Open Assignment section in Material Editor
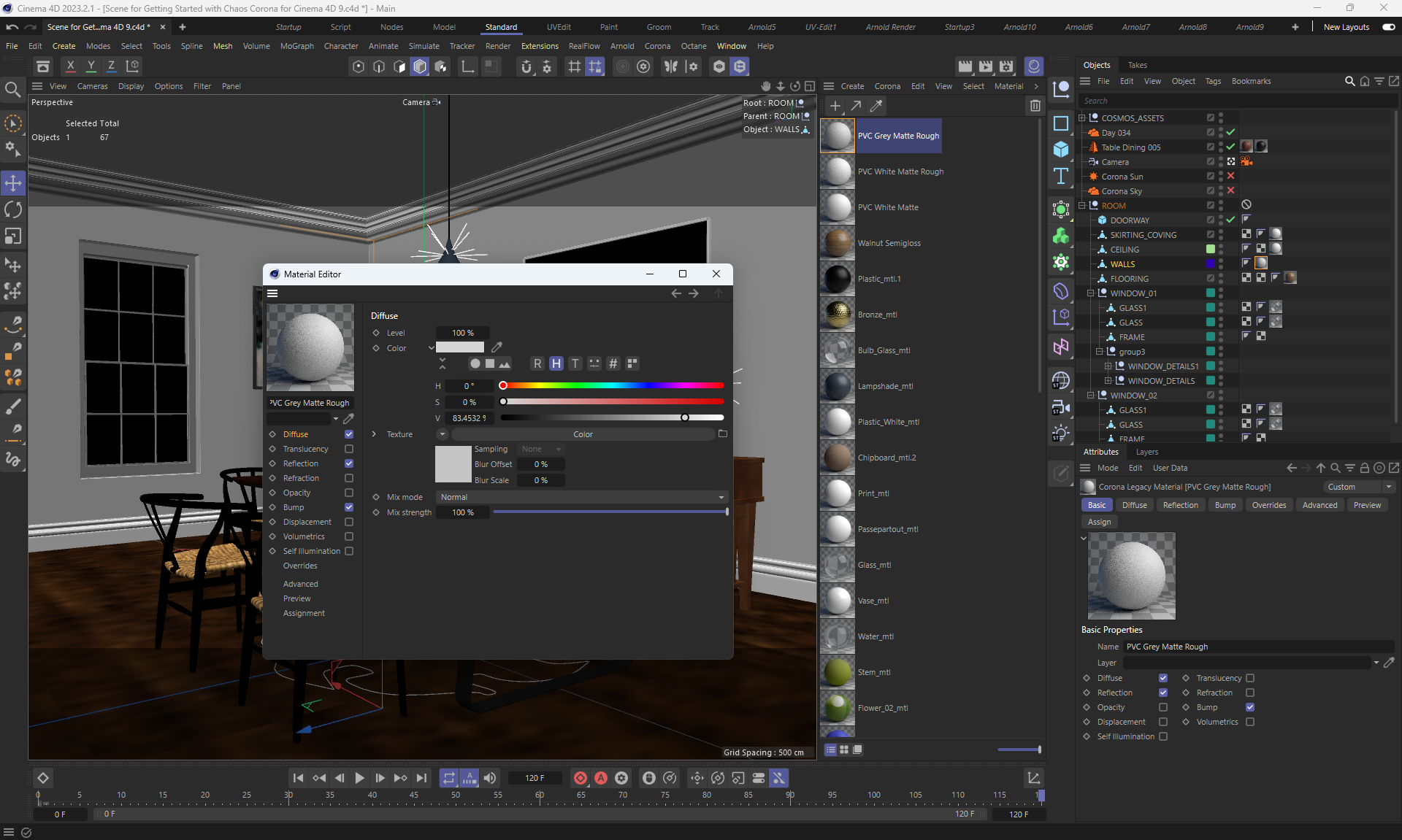Image resolution: width=1402 pixels, height=840 pixels. pyautogui.click(x=304, y=613)
